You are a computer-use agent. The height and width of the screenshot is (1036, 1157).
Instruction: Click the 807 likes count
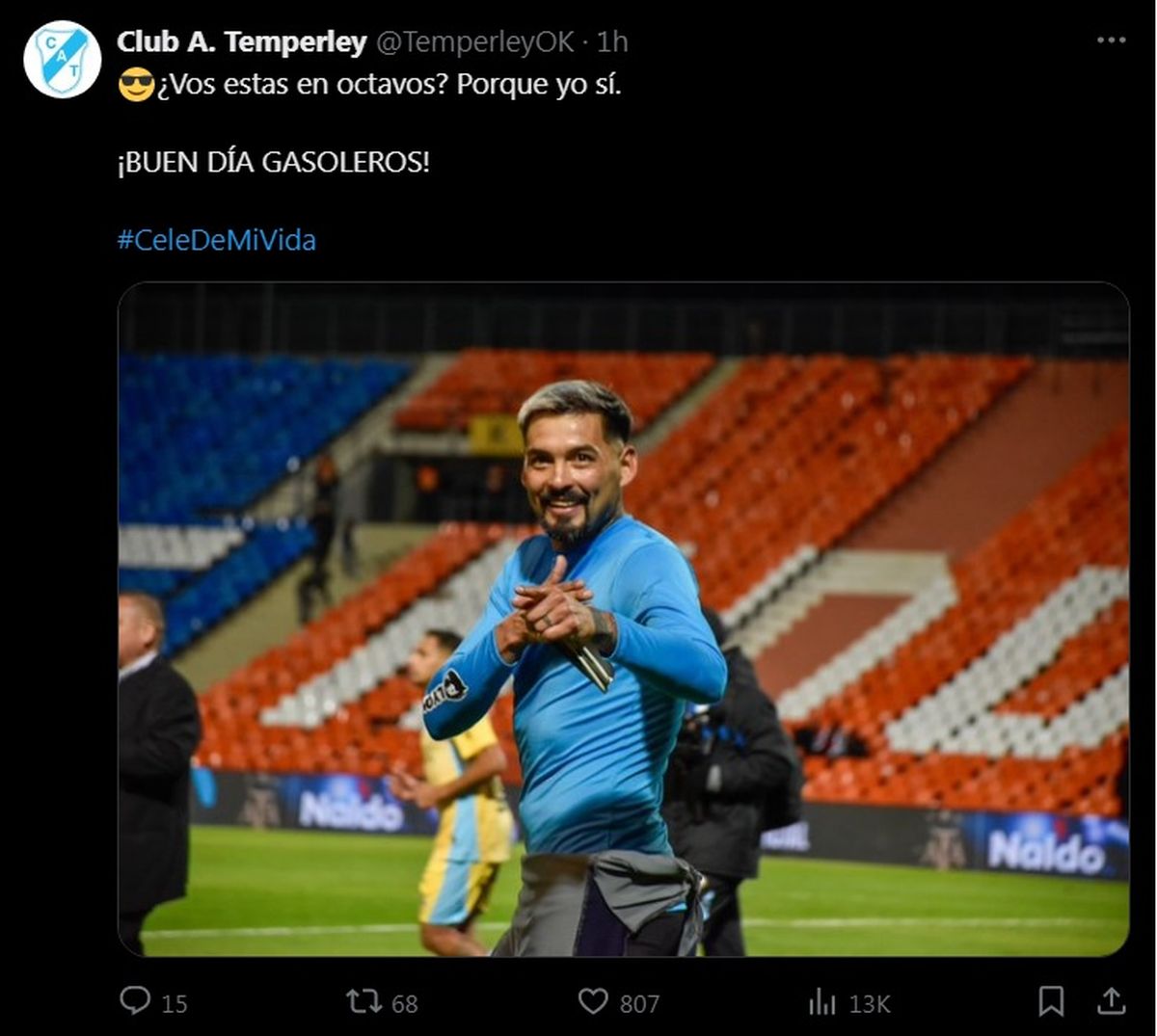coord(639,1003)
